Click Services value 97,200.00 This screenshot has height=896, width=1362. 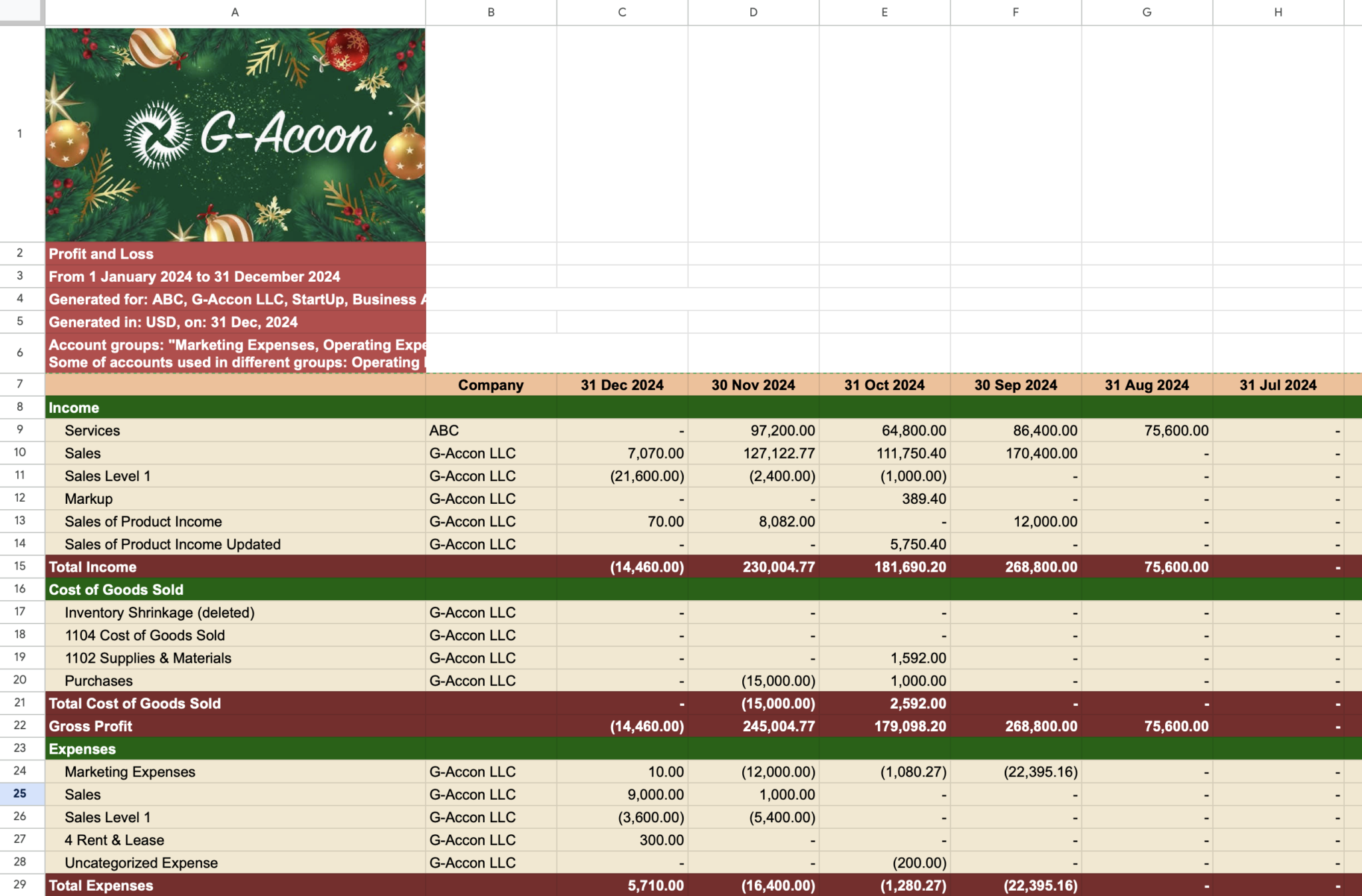click(x=753, y=430)
